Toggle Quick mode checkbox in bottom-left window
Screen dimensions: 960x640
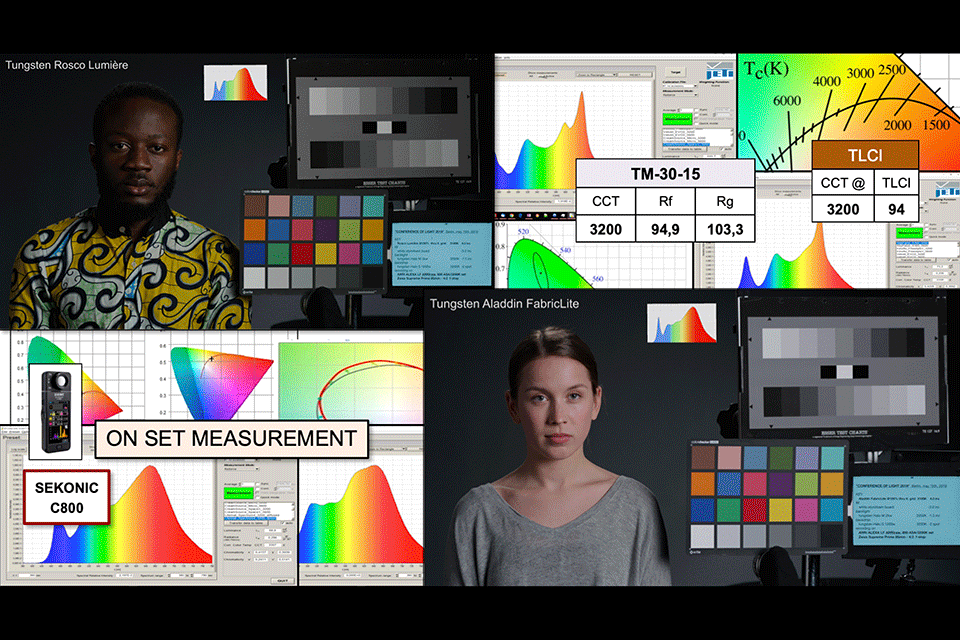click(x=258, y=497)
